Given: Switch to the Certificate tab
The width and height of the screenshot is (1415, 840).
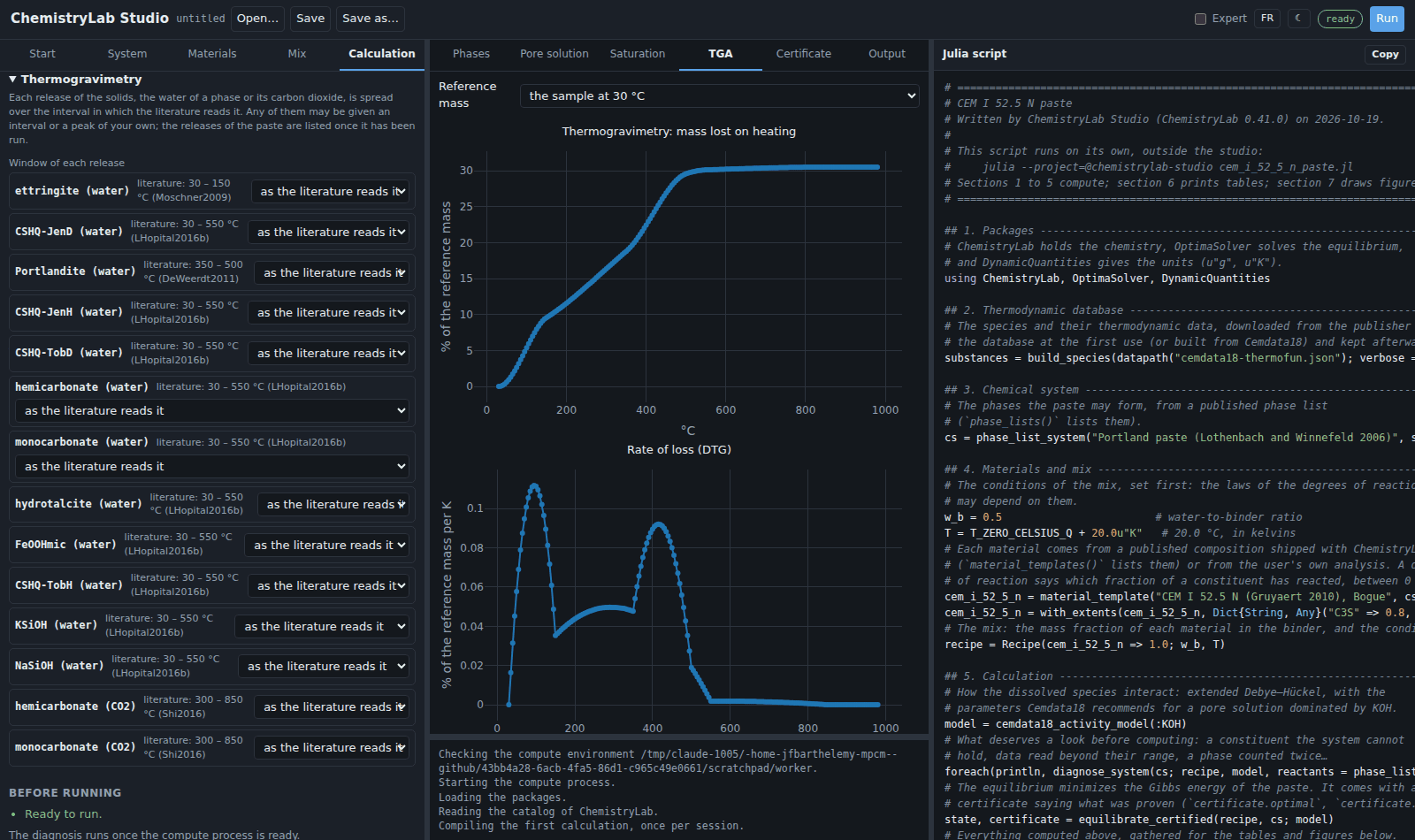Looking at the screenshot, I should pos(804,54).
